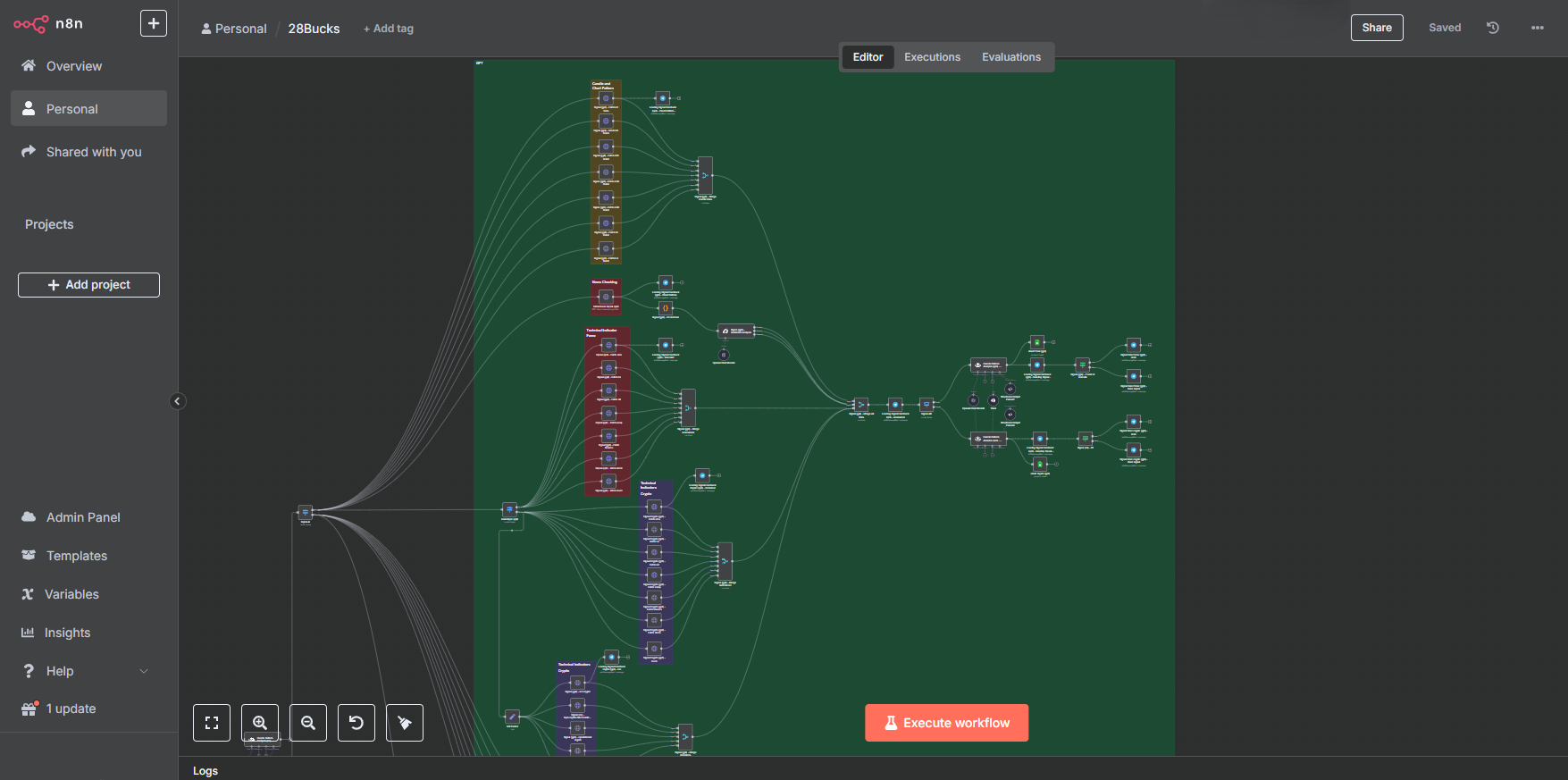Click the Personal breadcrumb link

click(234, 29)
